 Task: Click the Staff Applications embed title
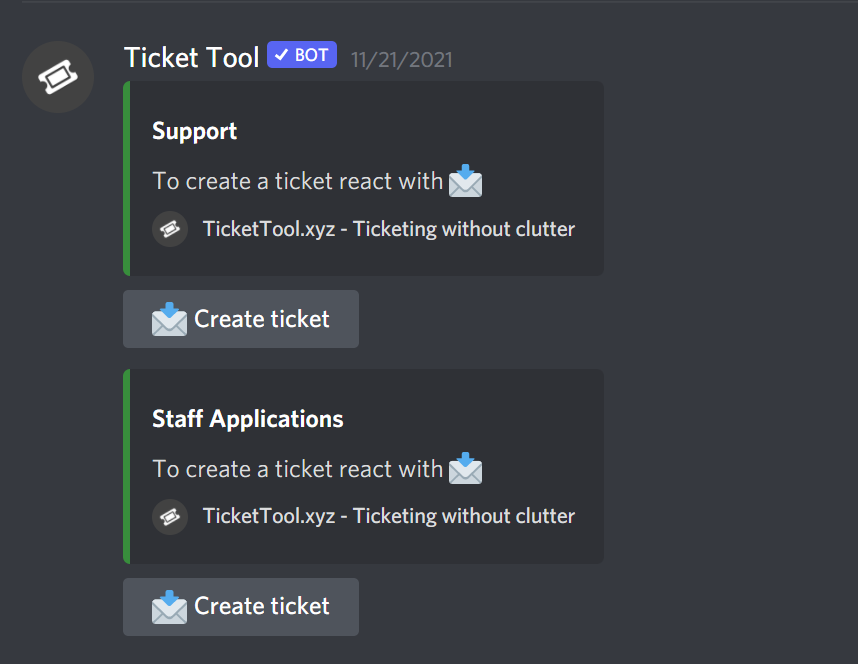[x=247, y=419]
